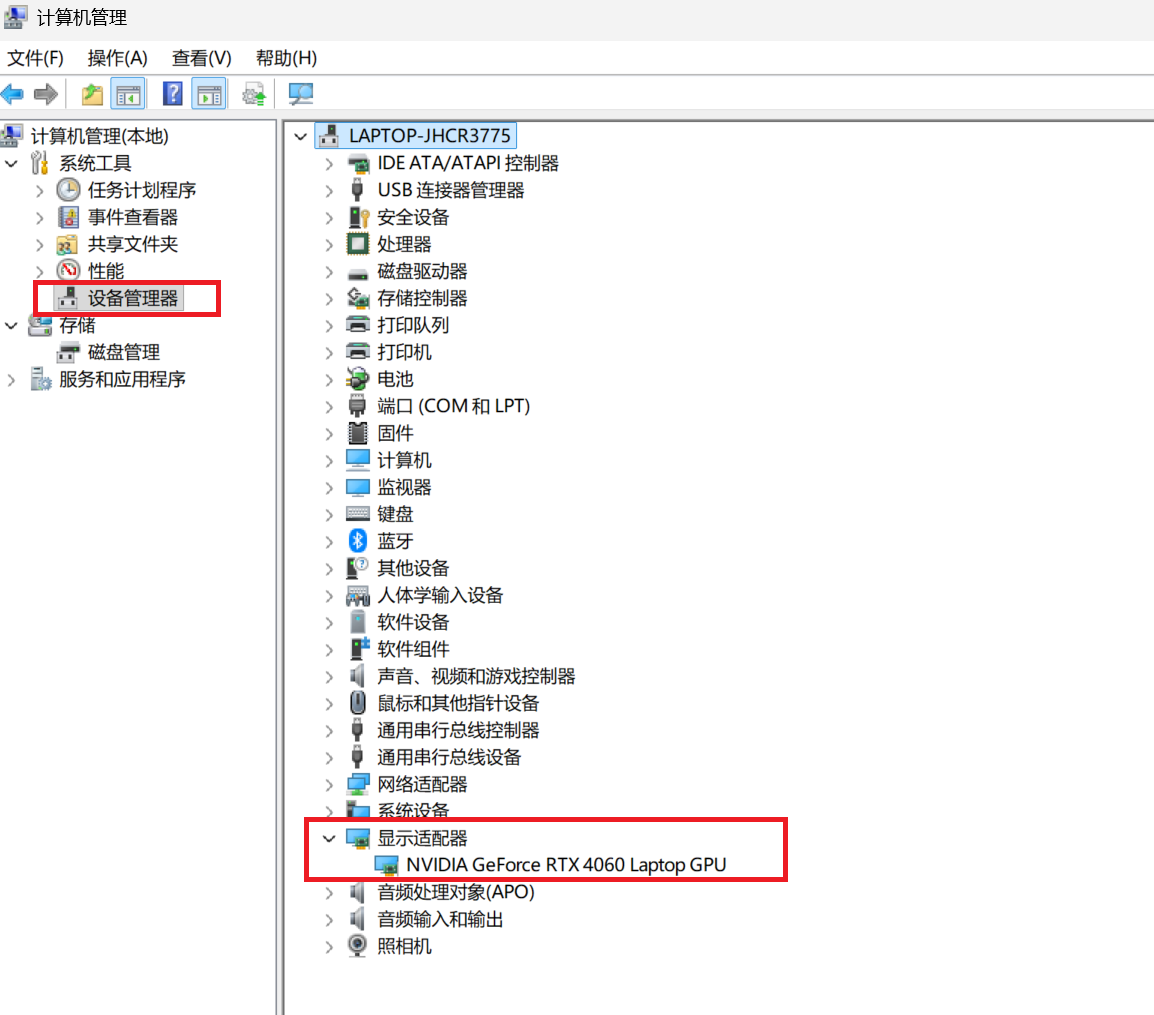Expand the 任务计划程序 node

point(40,191)
